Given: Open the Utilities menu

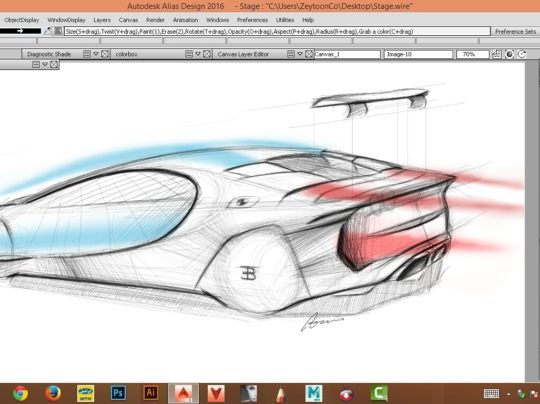Looking at the screenshot, I should pyautogui.click(x=285, y=20).
